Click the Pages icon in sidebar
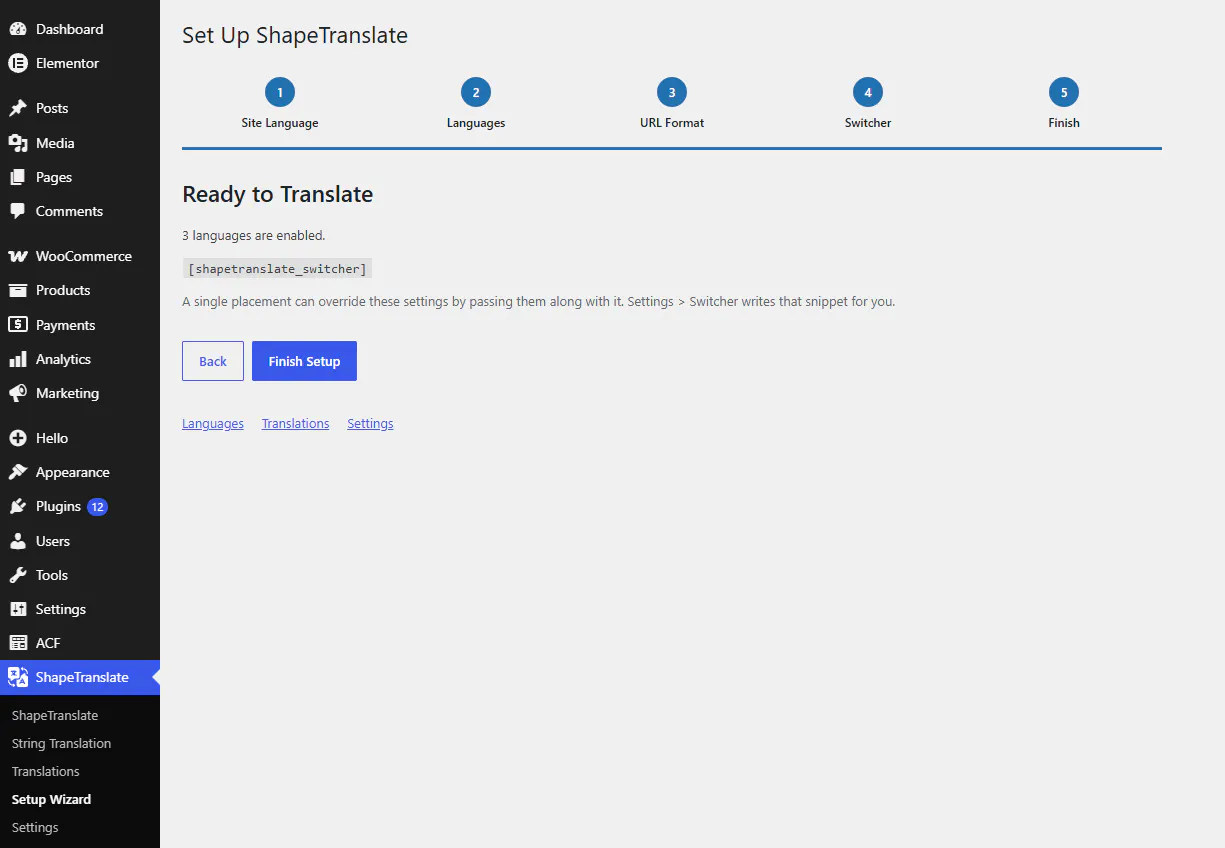Screen dimensions: 1225x848 pyautogui.click(x=18, y=177)
